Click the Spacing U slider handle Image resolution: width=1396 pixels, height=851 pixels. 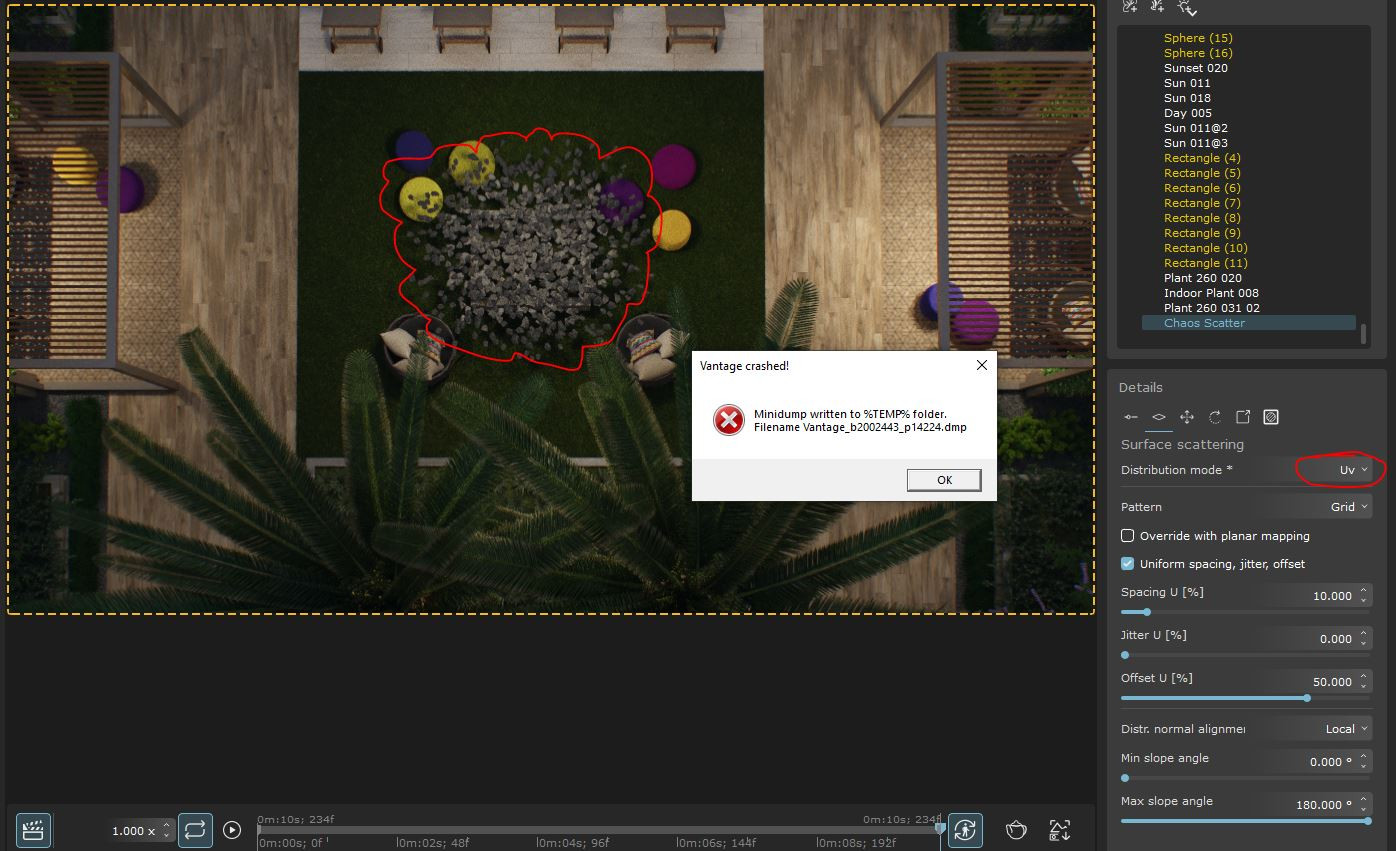(x=1146, y=612)
